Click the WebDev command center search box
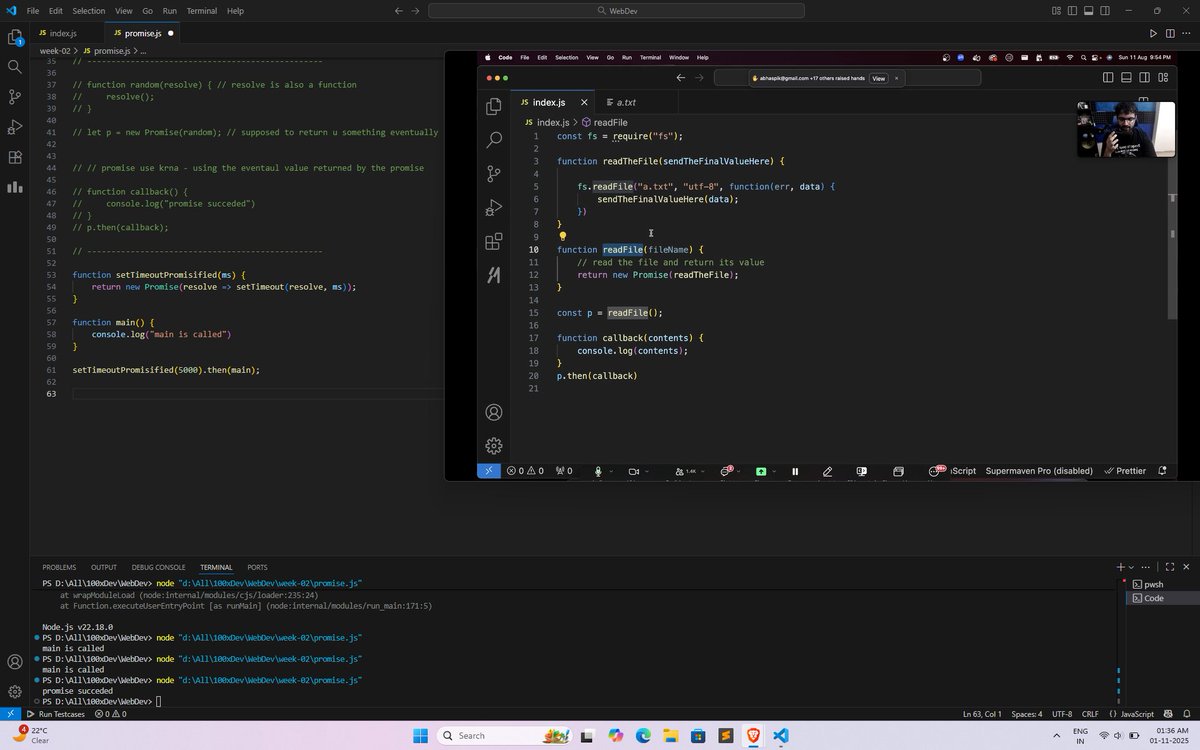 616,10
